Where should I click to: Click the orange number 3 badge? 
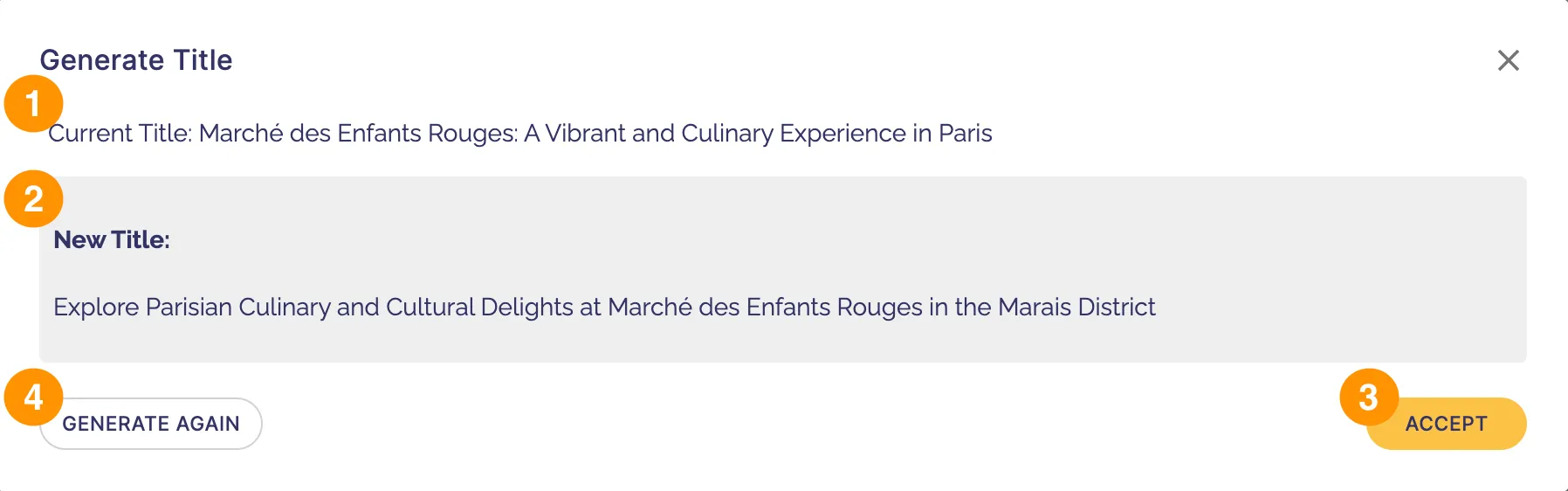(1369, 398)
